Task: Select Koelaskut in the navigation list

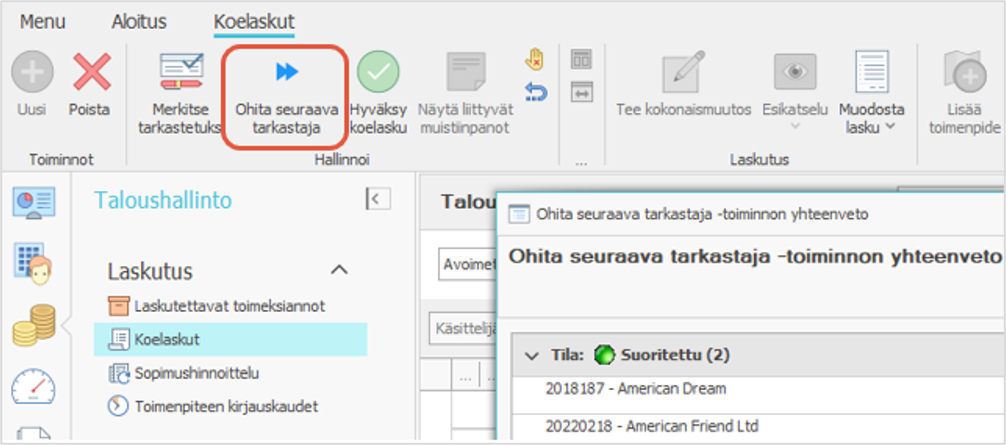Action: pyautogui.click(x=230, y=339)
